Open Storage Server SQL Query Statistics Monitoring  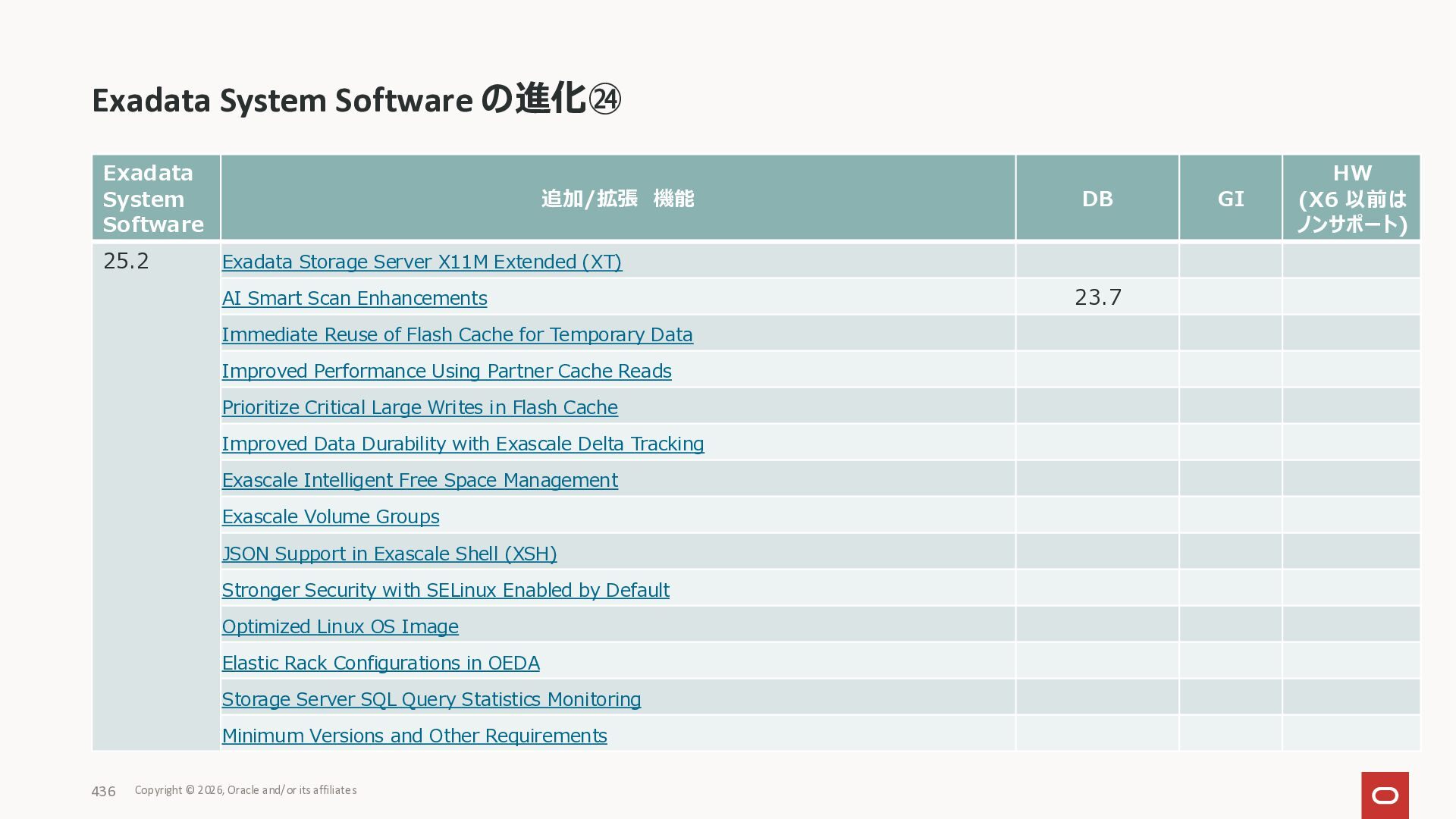(x=431, y=699)
